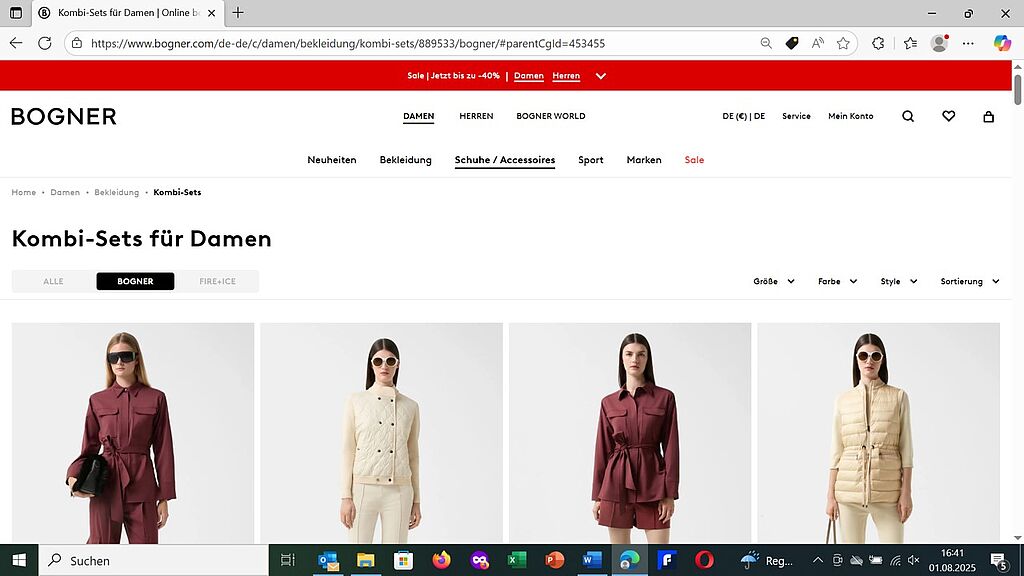Open Word from taskbar
This screenshot has height=576, width=1024.
592,560
